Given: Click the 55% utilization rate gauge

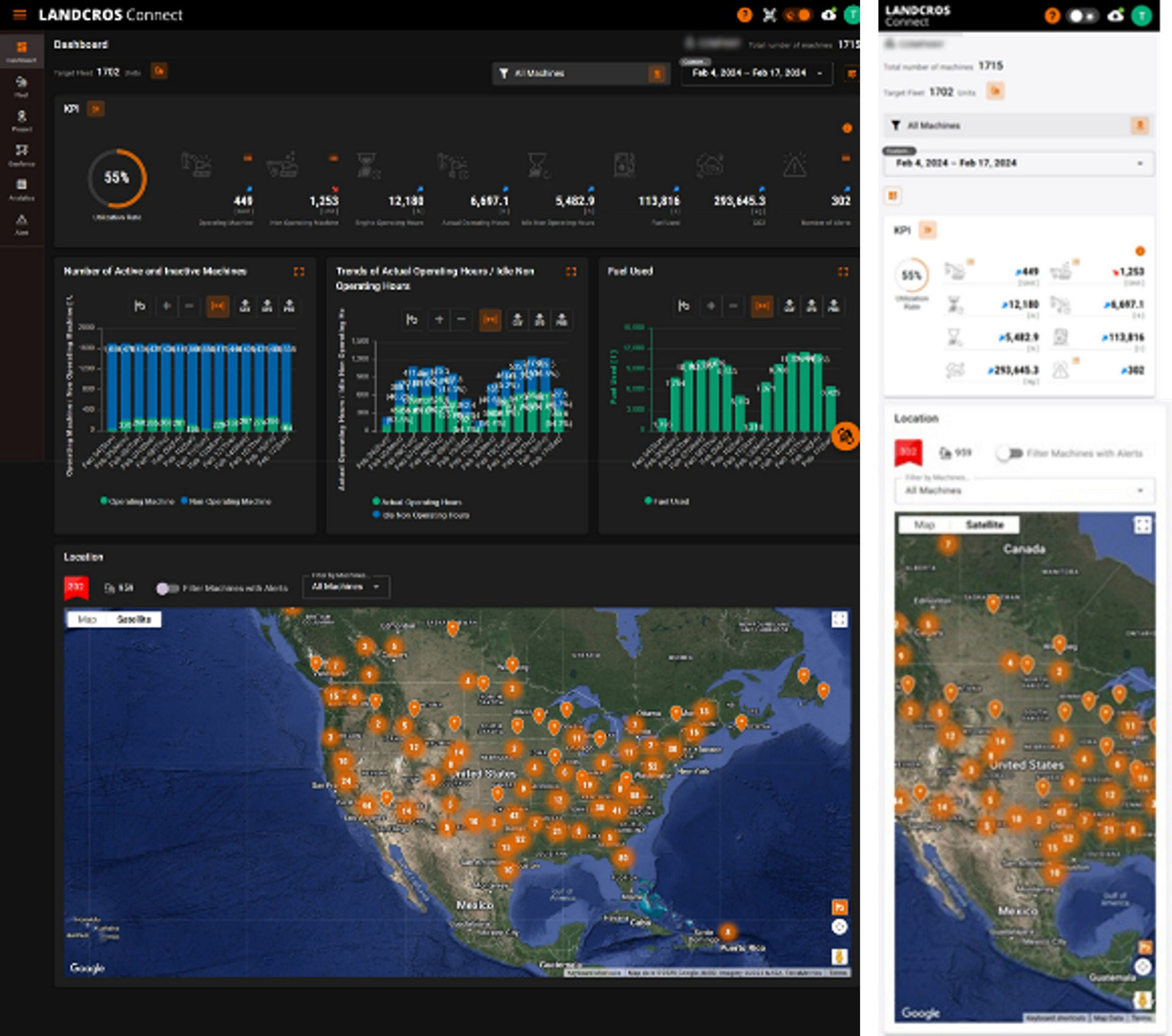Looking at the screenshot, I should click(x=117, y=178).
